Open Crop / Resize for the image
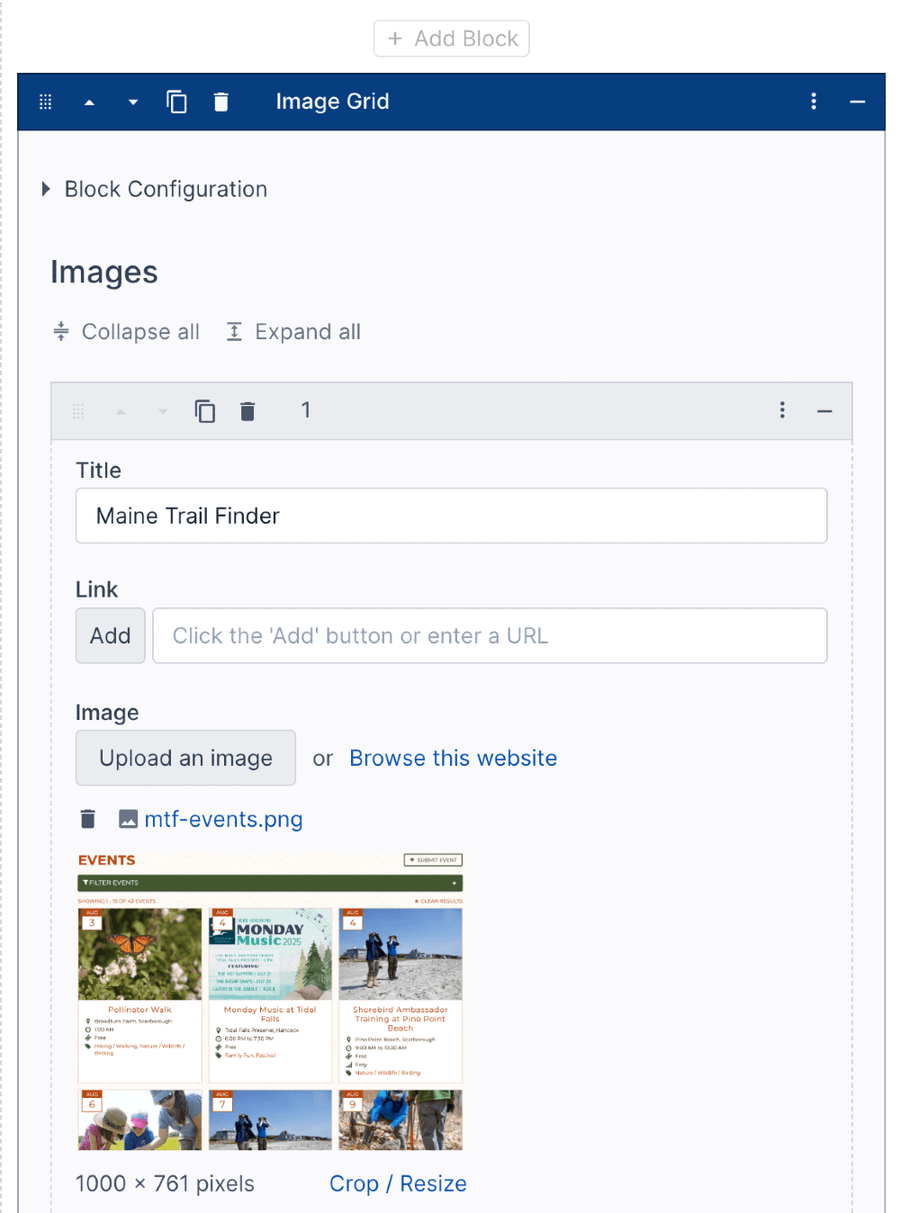The height and width of the screenshot is (1213, 900). click(397, 1183)
